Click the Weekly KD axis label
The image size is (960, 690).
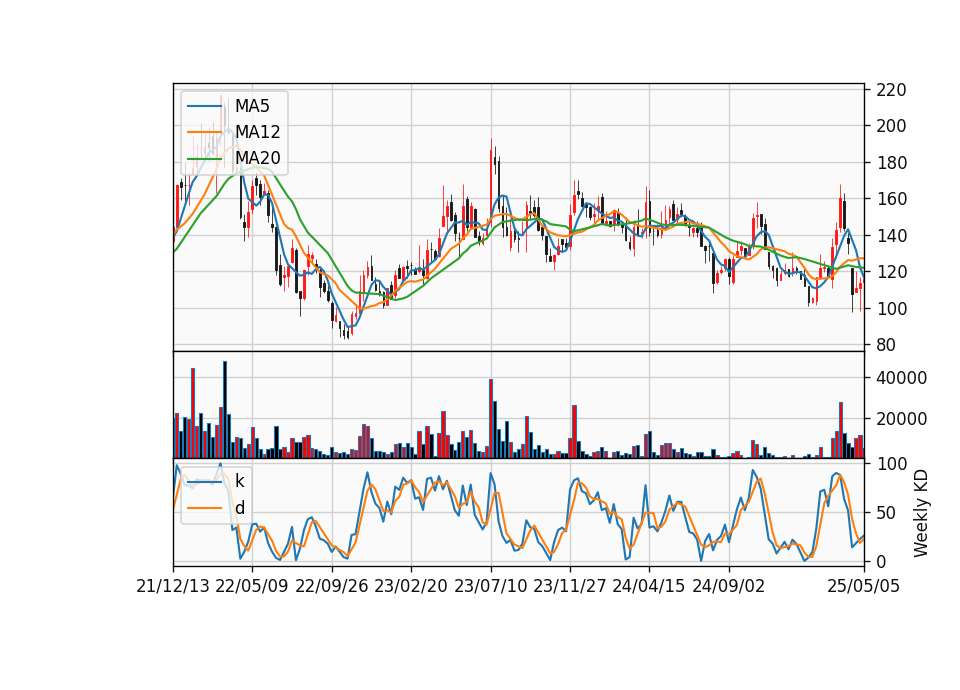921,513
